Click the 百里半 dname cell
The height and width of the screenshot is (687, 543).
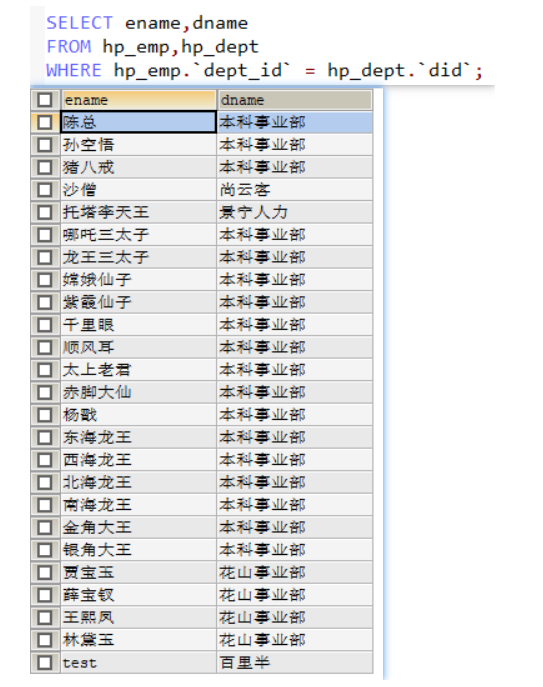coord(295,662)
